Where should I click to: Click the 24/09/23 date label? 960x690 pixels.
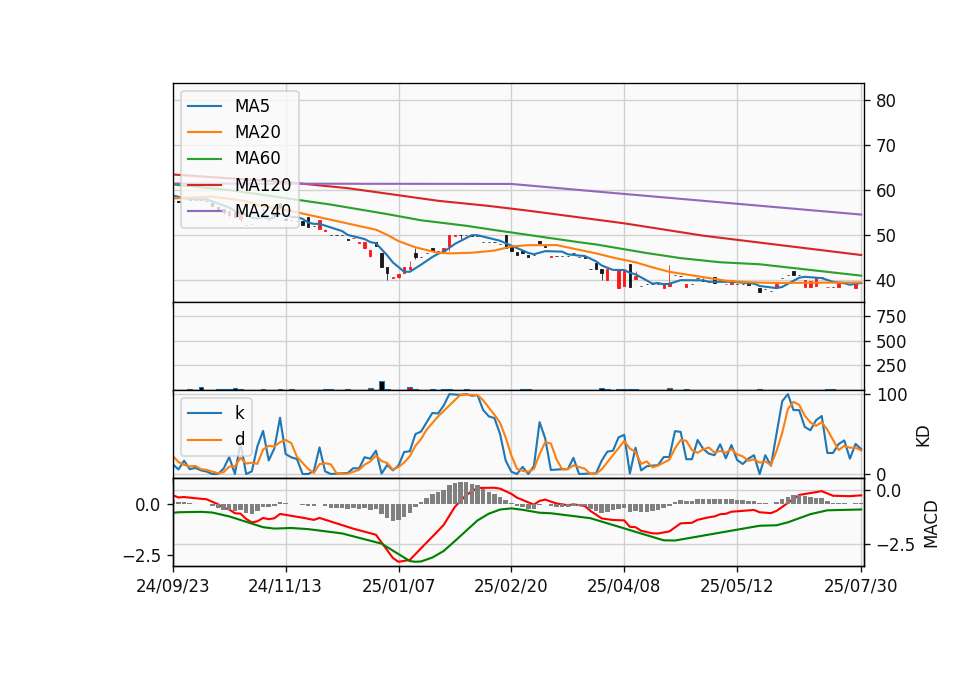click(173, 586)
